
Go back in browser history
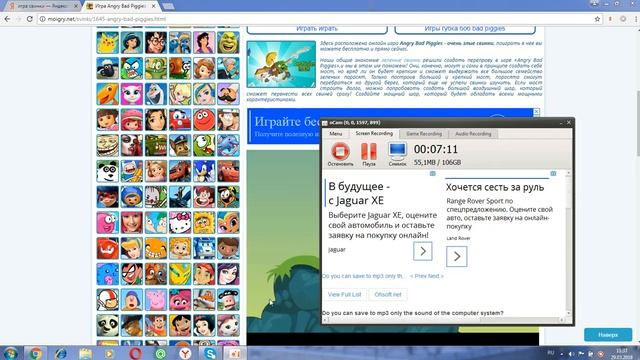pyautogui.click(x=7, y=19)
